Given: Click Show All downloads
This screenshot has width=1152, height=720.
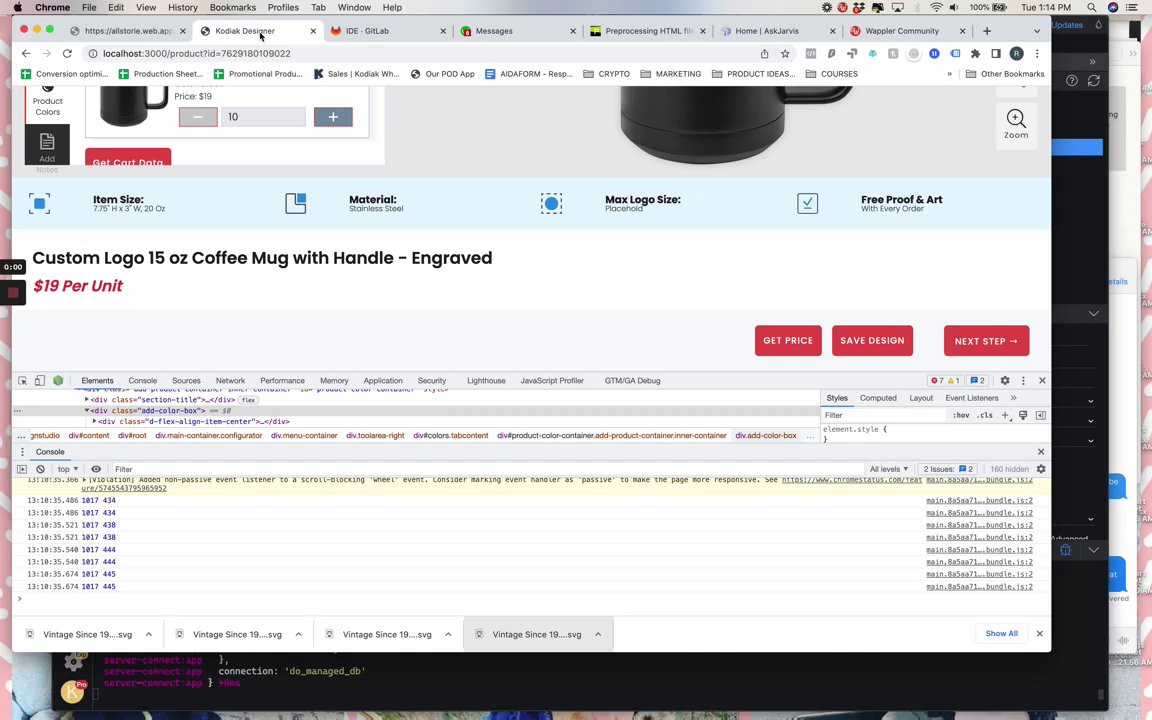Looking at the screenshot, I should pyautogui.click(x=1001, y=633).
